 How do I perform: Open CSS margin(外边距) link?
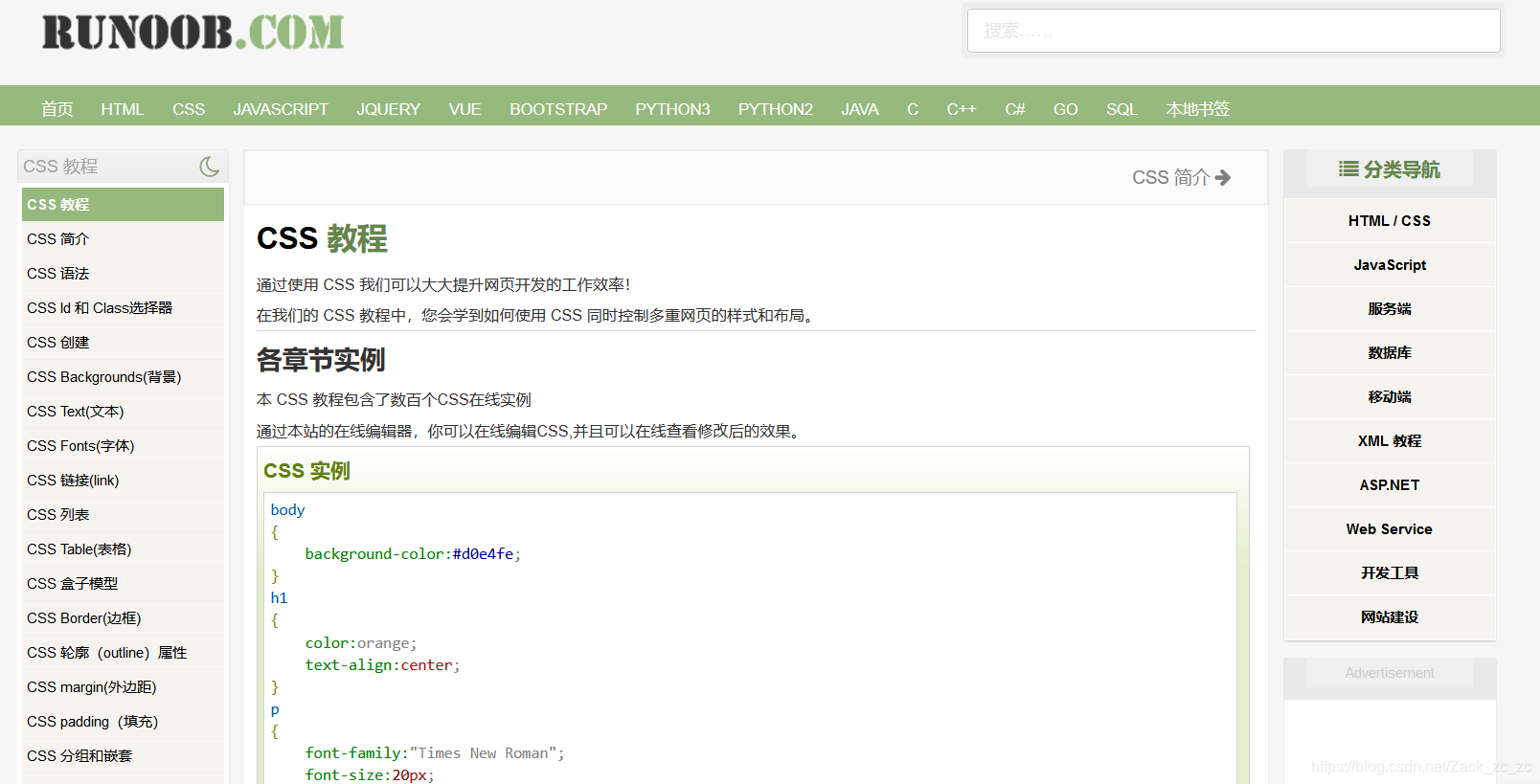coord(123,687)
